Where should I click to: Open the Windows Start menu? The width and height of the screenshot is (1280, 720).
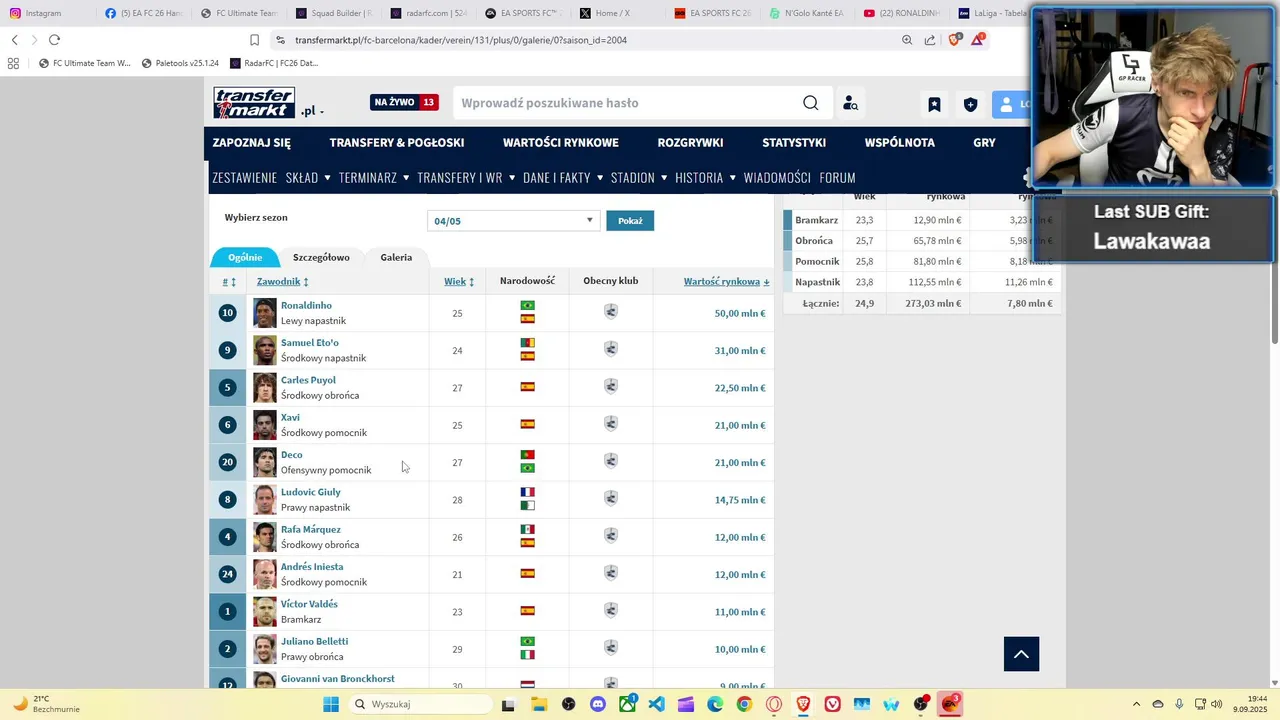coord(331,704)
